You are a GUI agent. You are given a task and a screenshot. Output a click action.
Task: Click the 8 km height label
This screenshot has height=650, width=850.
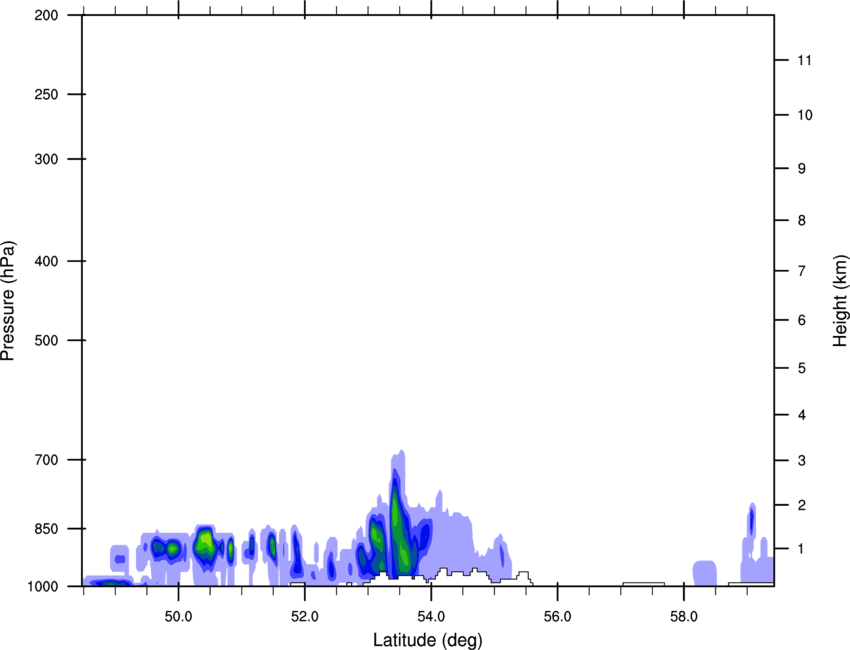802,220
